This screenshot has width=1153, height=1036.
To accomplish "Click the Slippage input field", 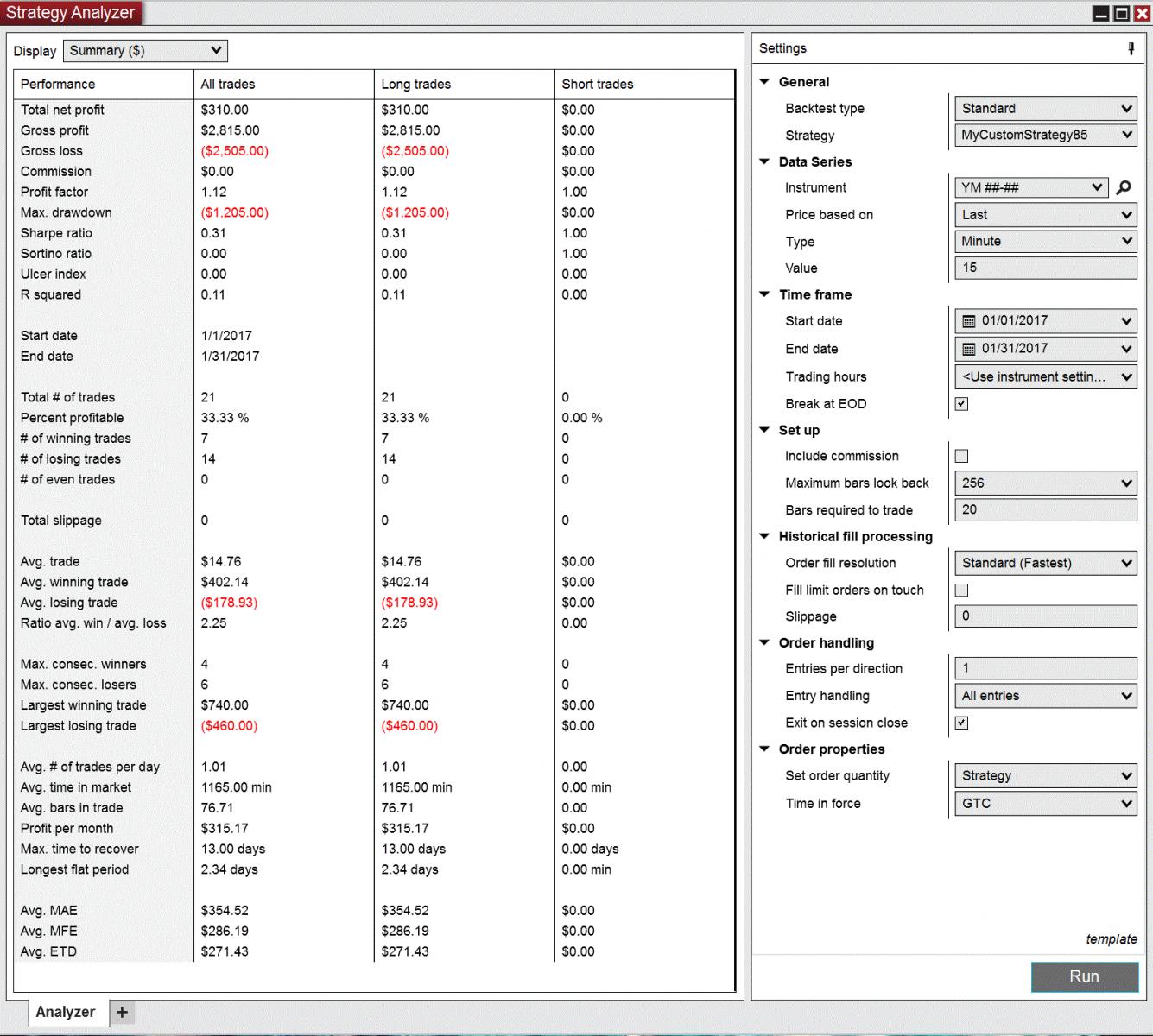I will 1045,616.
